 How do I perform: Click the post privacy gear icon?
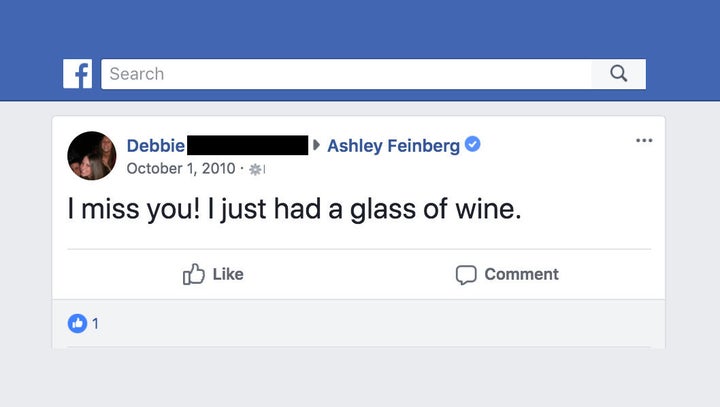tap(256, 170)
